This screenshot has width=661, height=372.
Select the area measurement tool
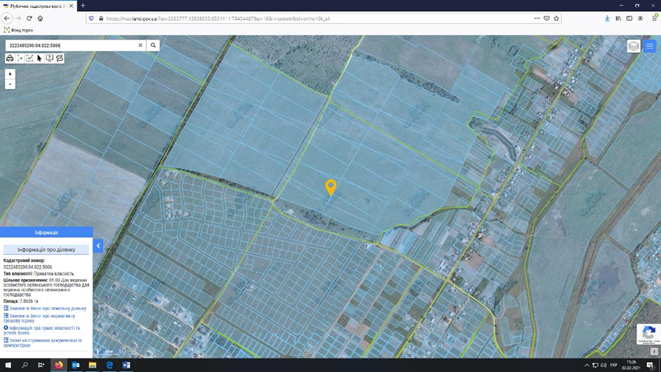point(30,58)
